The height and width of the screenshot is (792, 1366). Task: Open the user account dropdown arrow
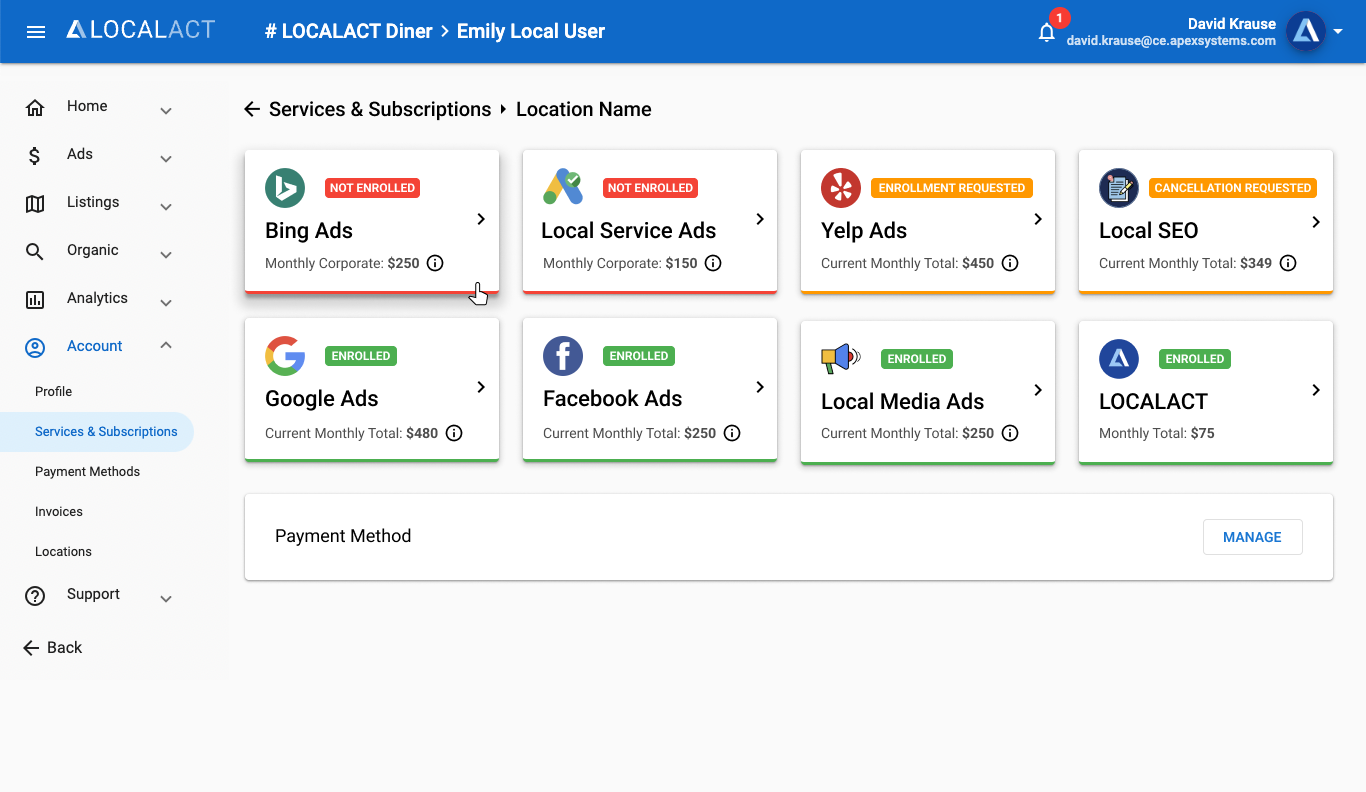pyautogui.click(x=1338, y=32)
